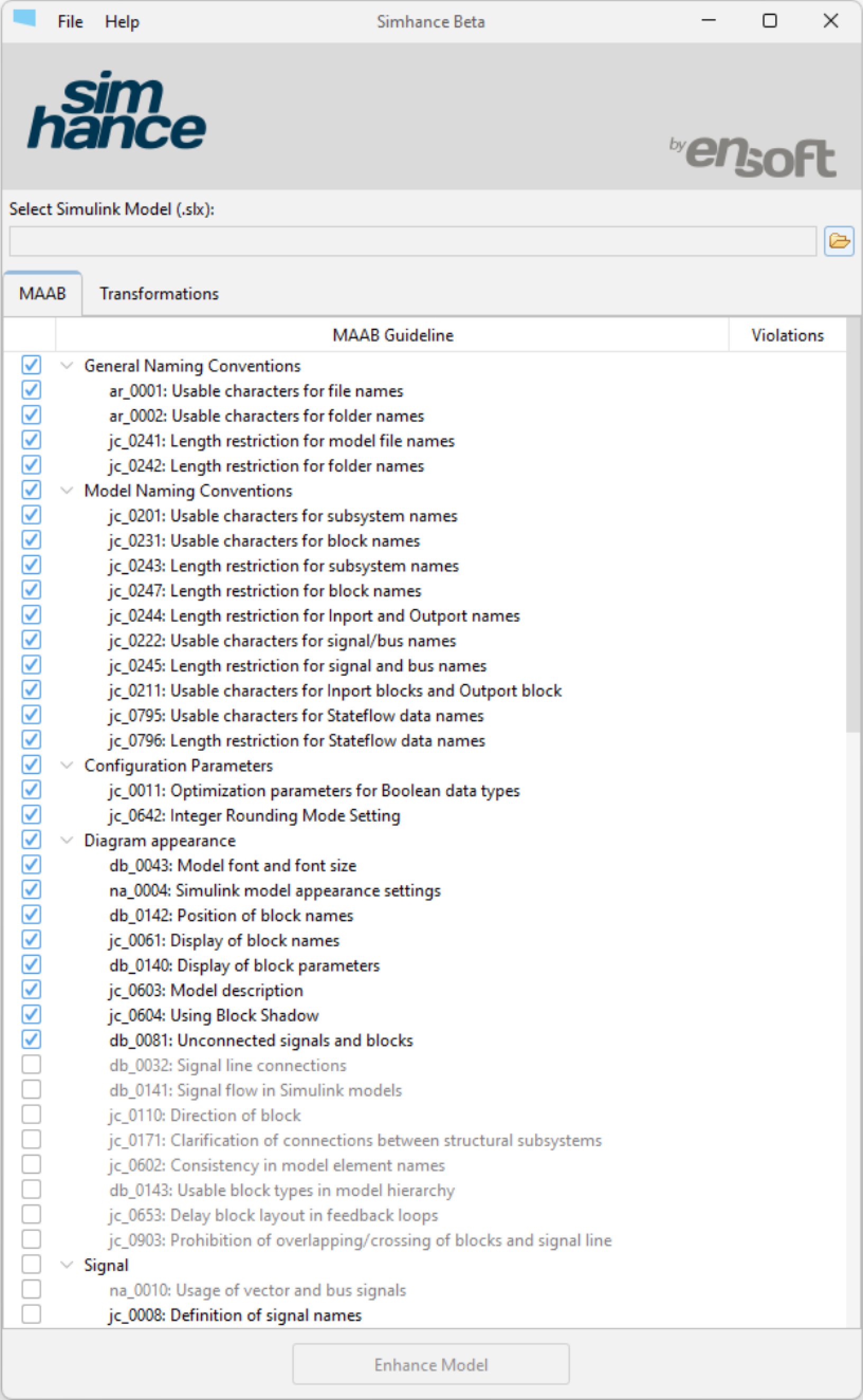Image resolution: width=863 pixels, height=1400 pixels.
Task: Select 'jc_0011: Optimization parameters for Boolean data types'
Action: pyautogui.click(x=315, y=791)
